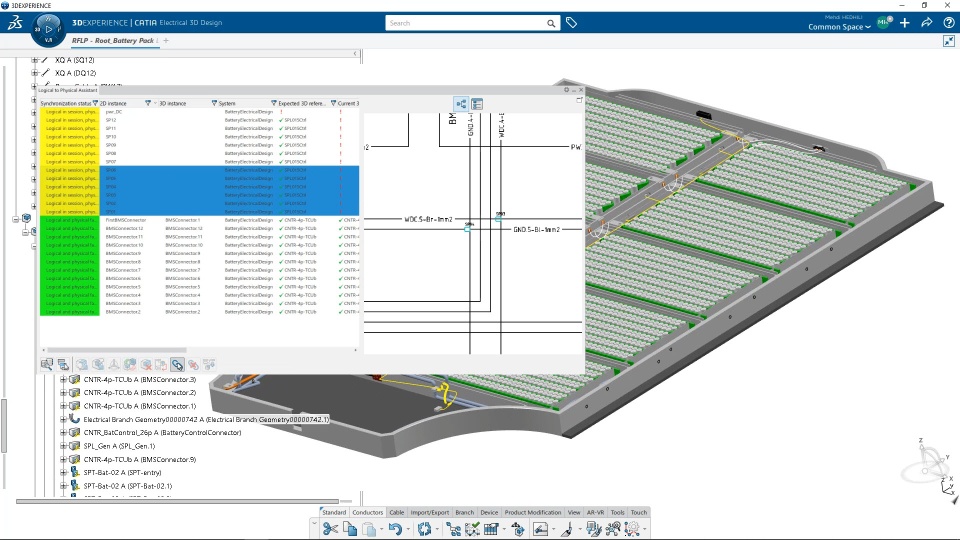The width and height of the screenshot is (960, 540).
Task: Collapse the tree panel with arrow
Action: point(355,54)
